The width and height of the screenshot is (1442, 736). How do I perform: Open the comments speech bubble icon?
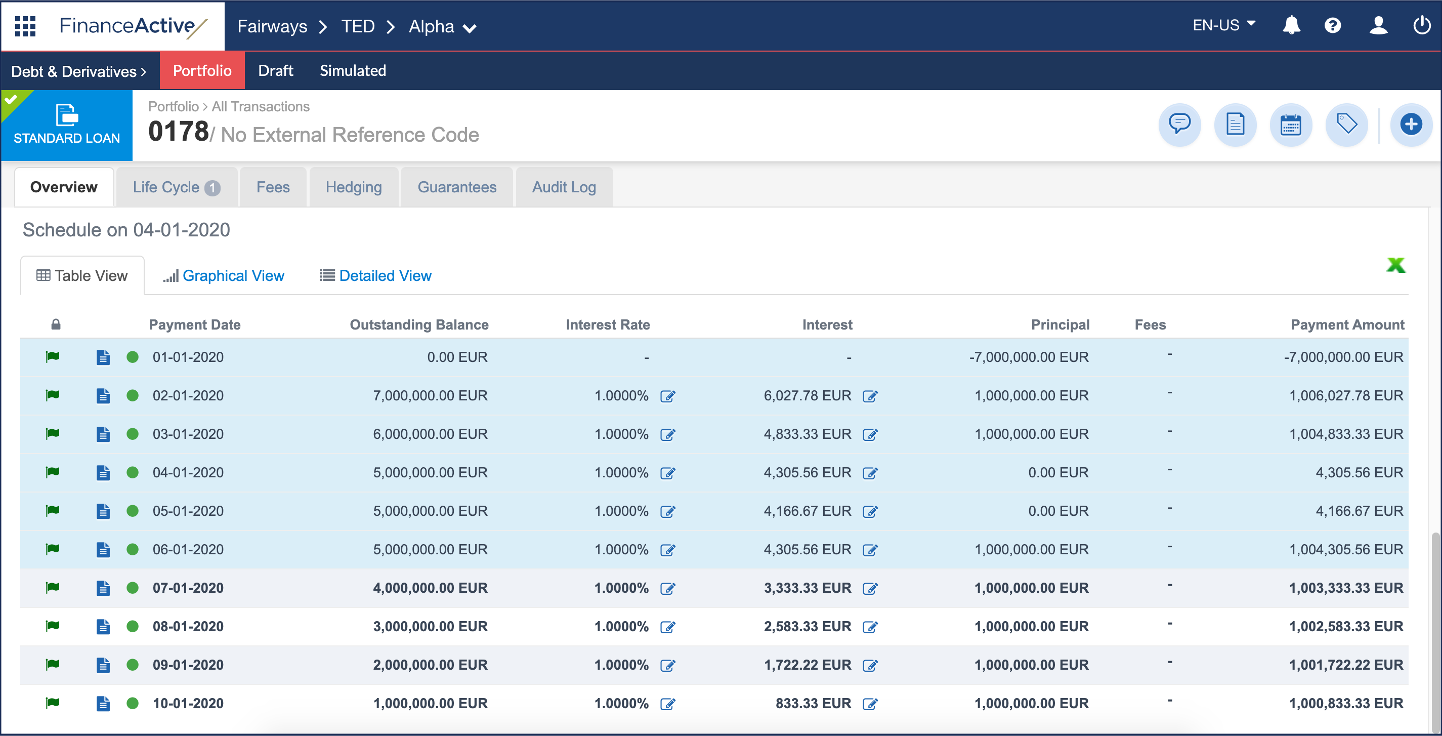click(x=1179, y=125)
